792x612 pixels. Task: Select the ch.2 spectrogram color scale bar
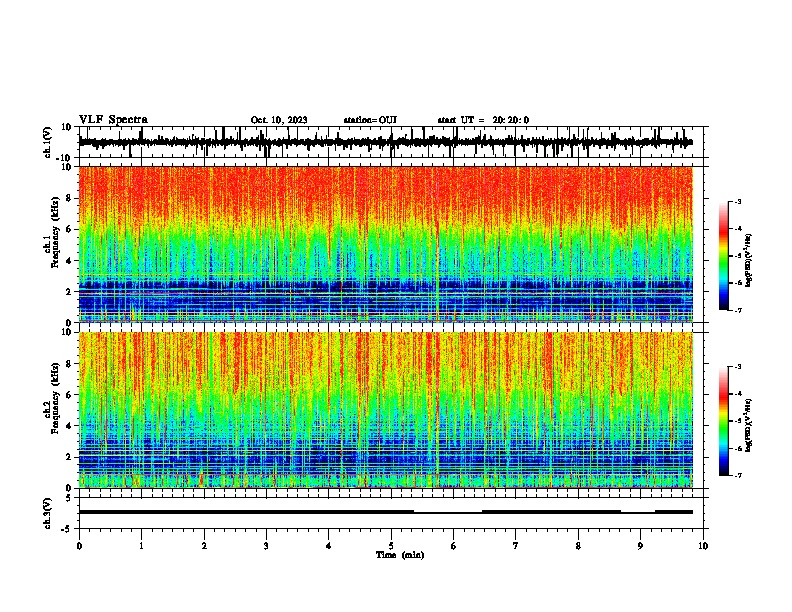click(x=723, y=421)
